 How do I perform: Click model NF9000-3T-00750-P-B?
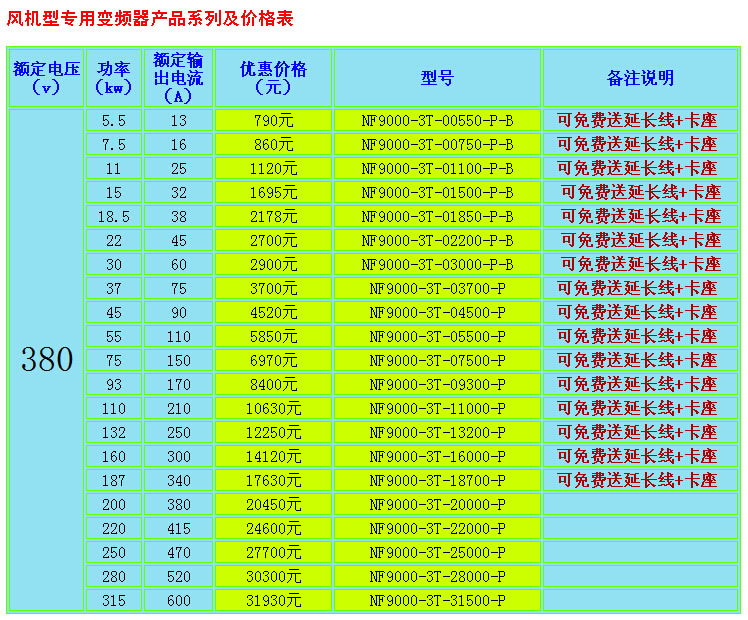(x=437, y=144)
